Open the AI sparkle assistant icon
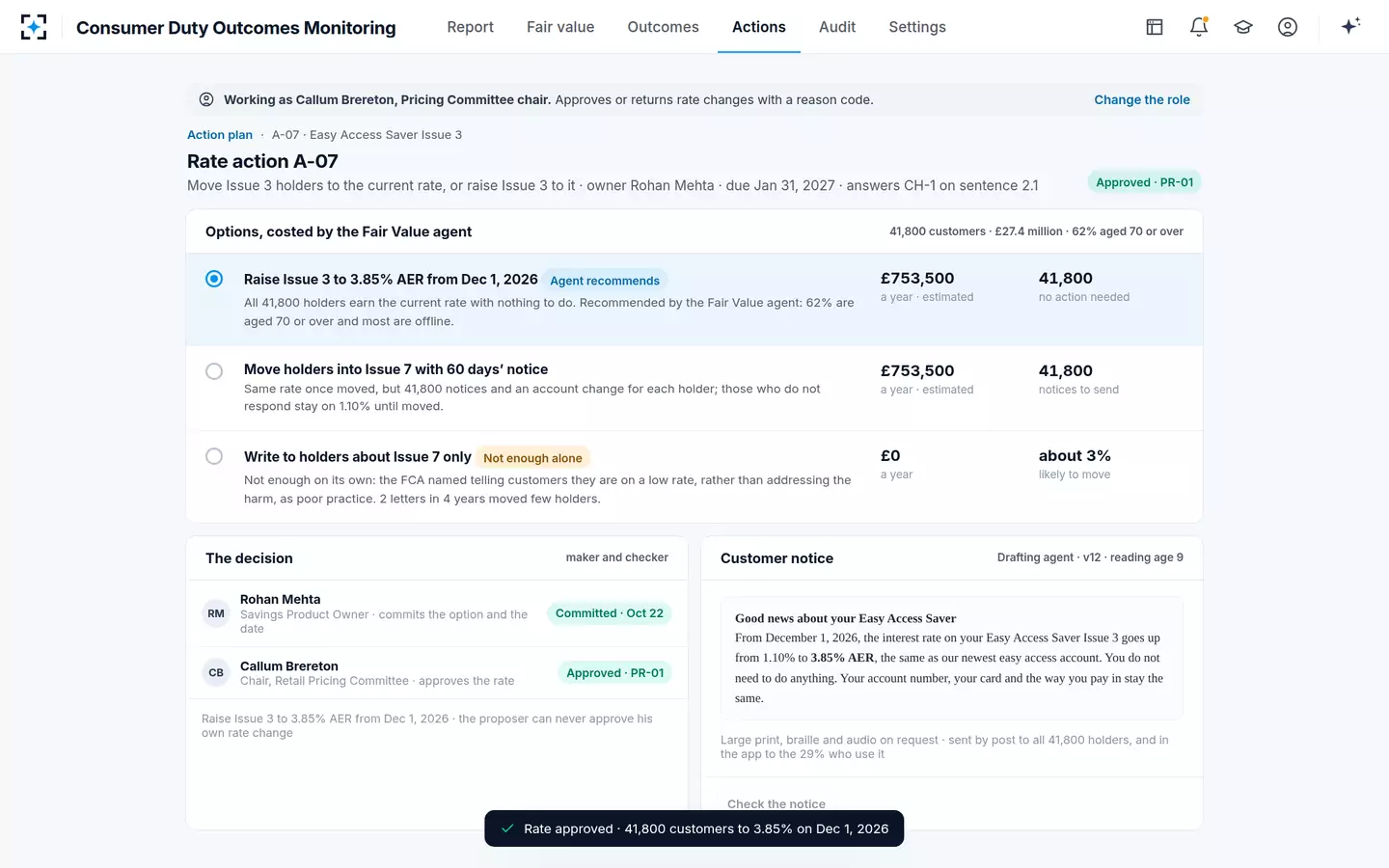1389x868 pixels. click(x=1350, y=26)
